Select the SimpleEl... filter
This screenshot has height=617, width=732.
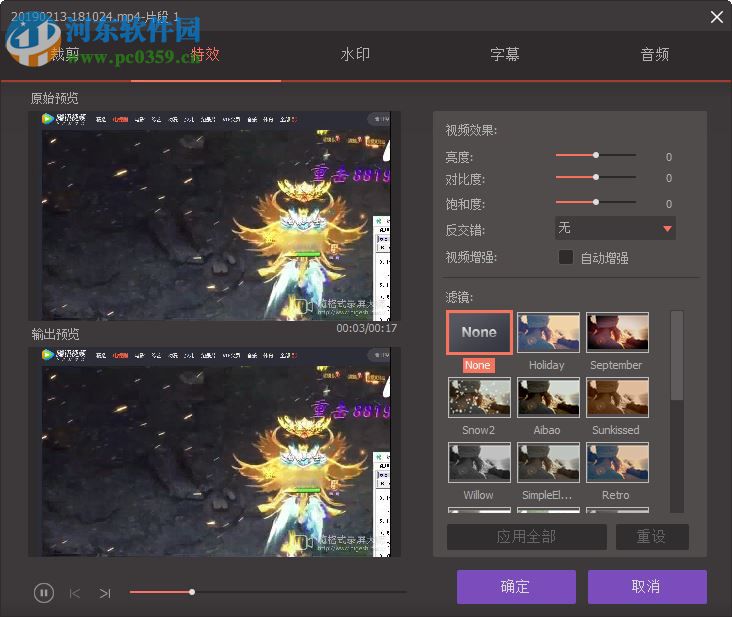pyautogui.click(x=548, y=463)
